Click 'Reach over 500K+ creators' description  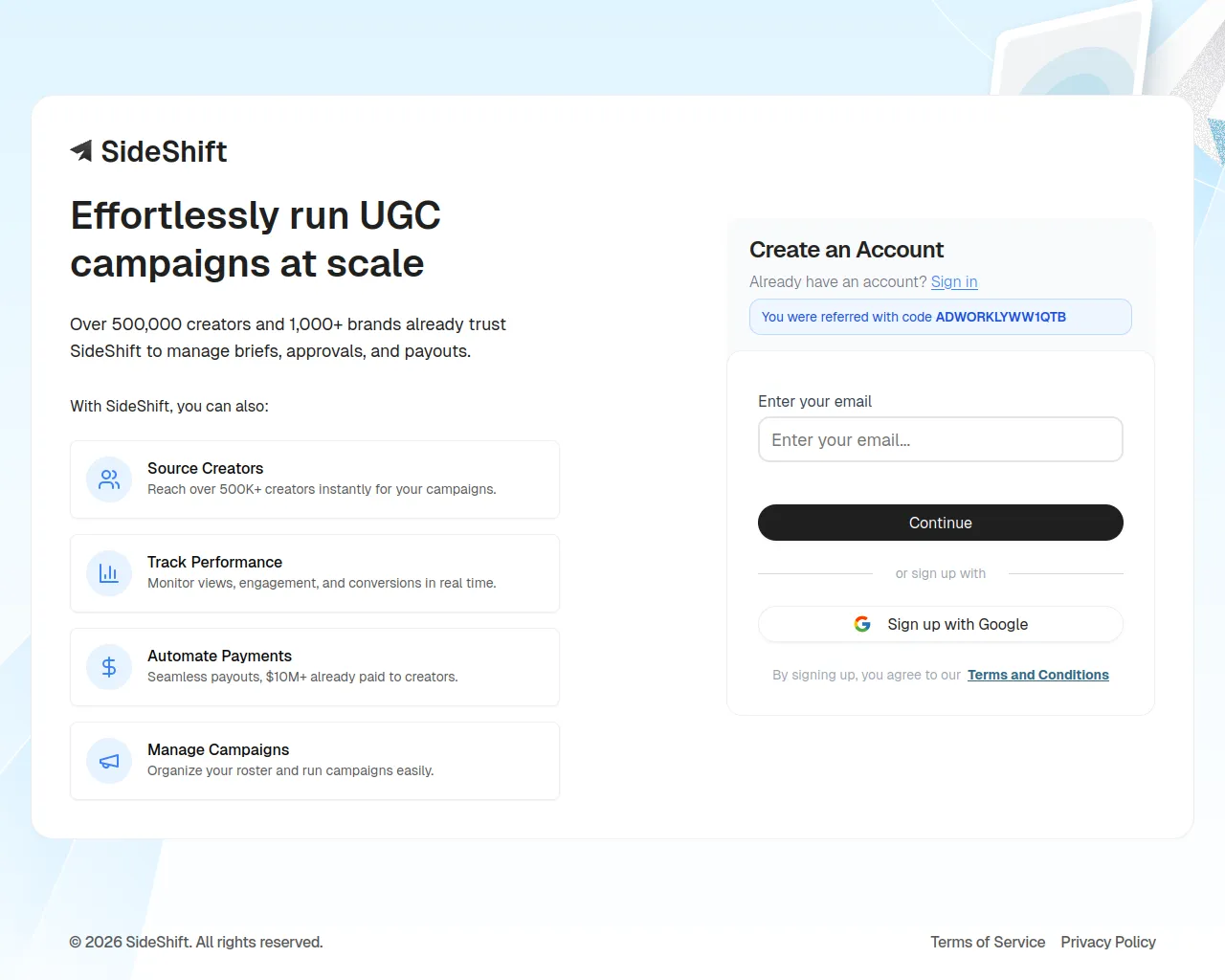322,489
